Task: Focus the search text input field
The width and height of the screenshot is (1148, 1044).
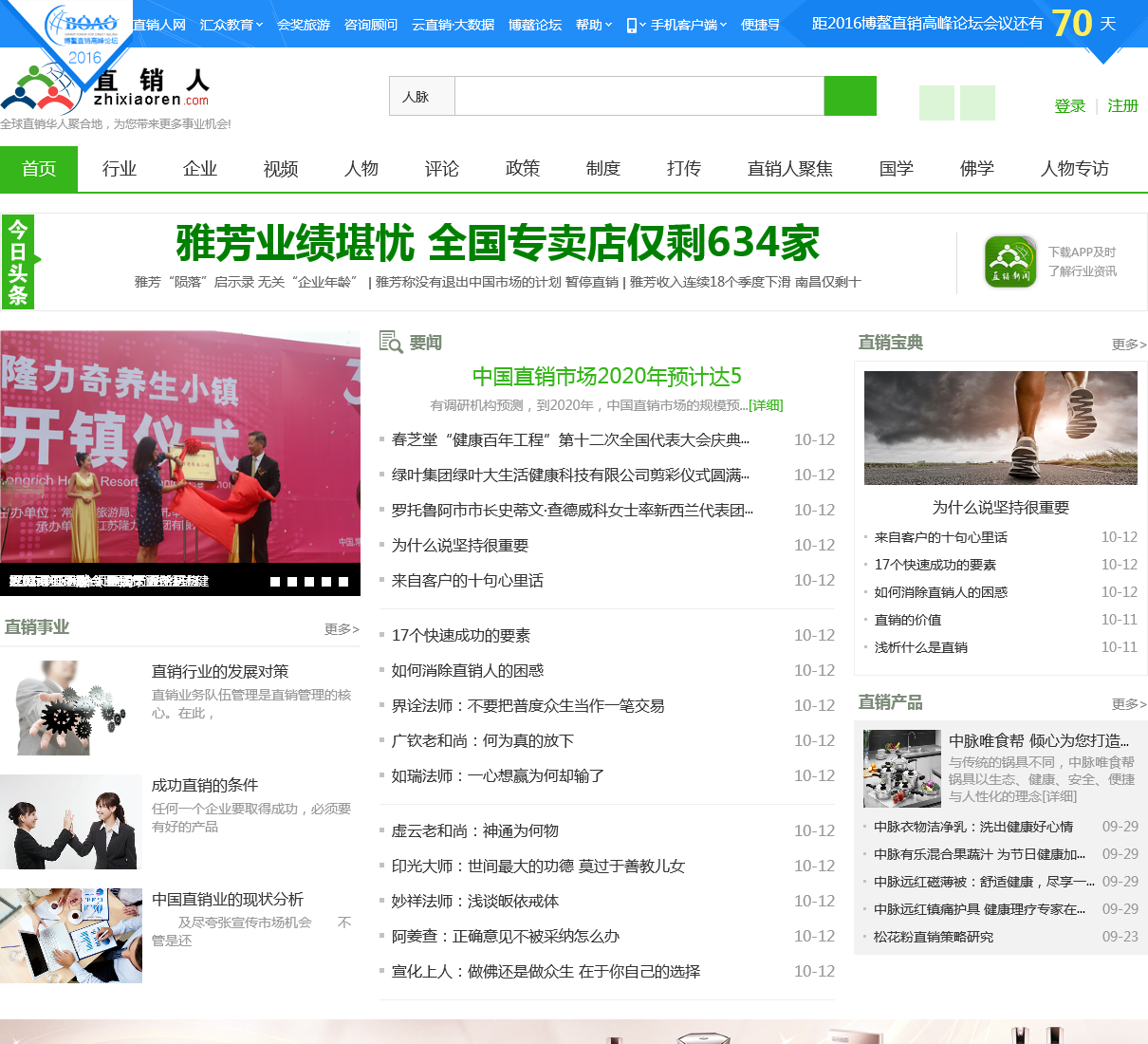Action: click(x=639, y=97)
